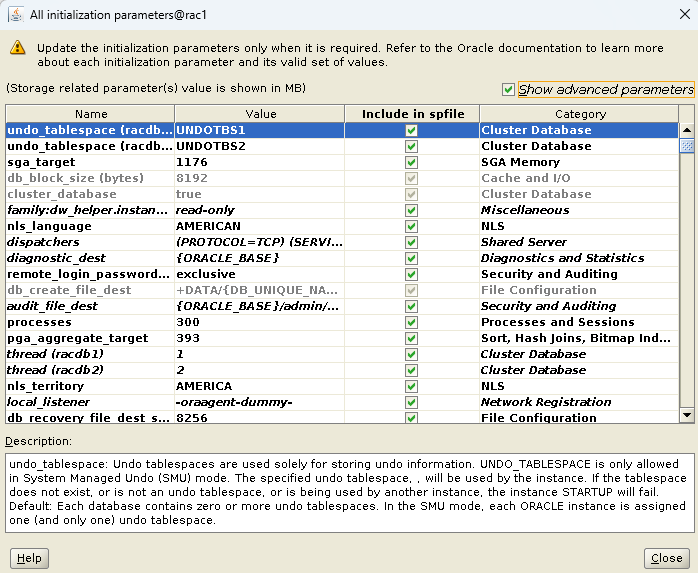Image resolution: width=698 pixels, height=573 pixels.
Task: Toggle Include in spfile for pga_aggregate_target
Action: tap(411, 339)
